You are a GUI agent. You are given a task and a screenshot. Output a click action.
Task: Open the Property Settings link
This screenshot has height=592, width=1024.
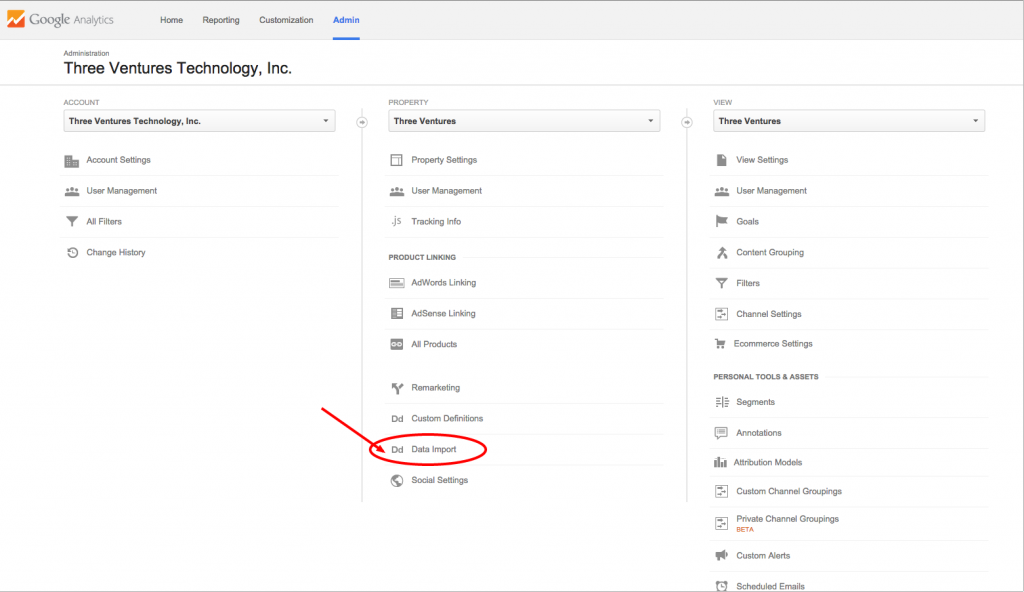coord(444,160)
